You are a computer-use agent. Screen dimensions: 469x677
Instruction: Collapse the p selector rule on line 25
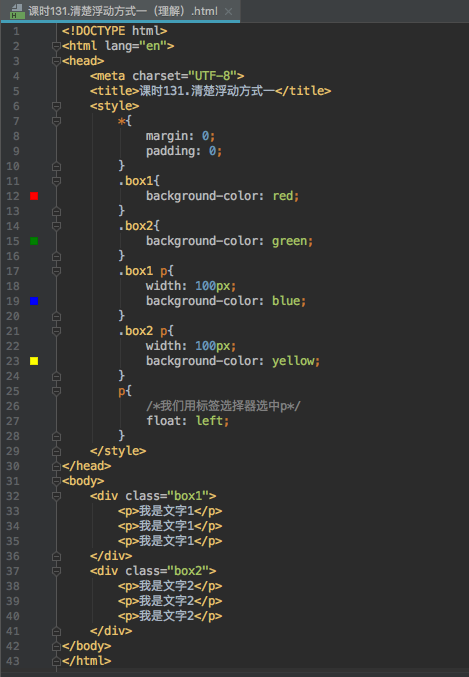[x=56, y=391]
